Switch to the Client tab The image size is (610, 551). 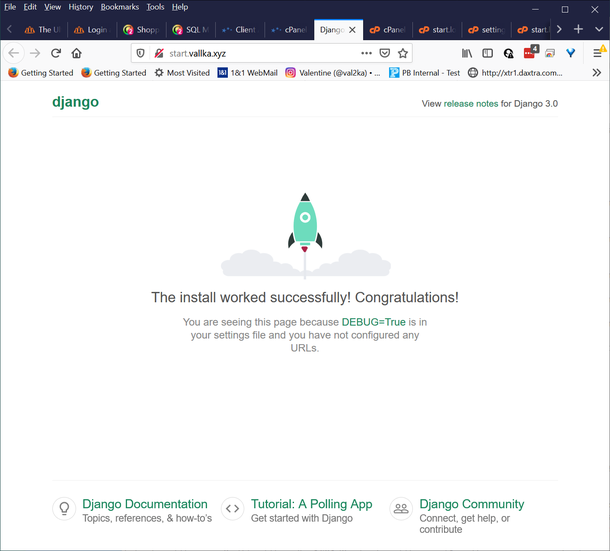coord(240,30)
